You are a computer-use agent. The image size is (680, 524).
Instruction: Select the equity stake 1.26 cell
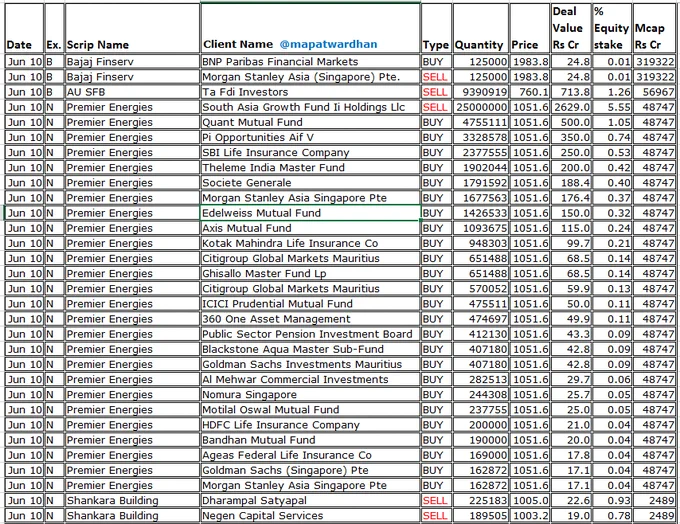[611, 92]
